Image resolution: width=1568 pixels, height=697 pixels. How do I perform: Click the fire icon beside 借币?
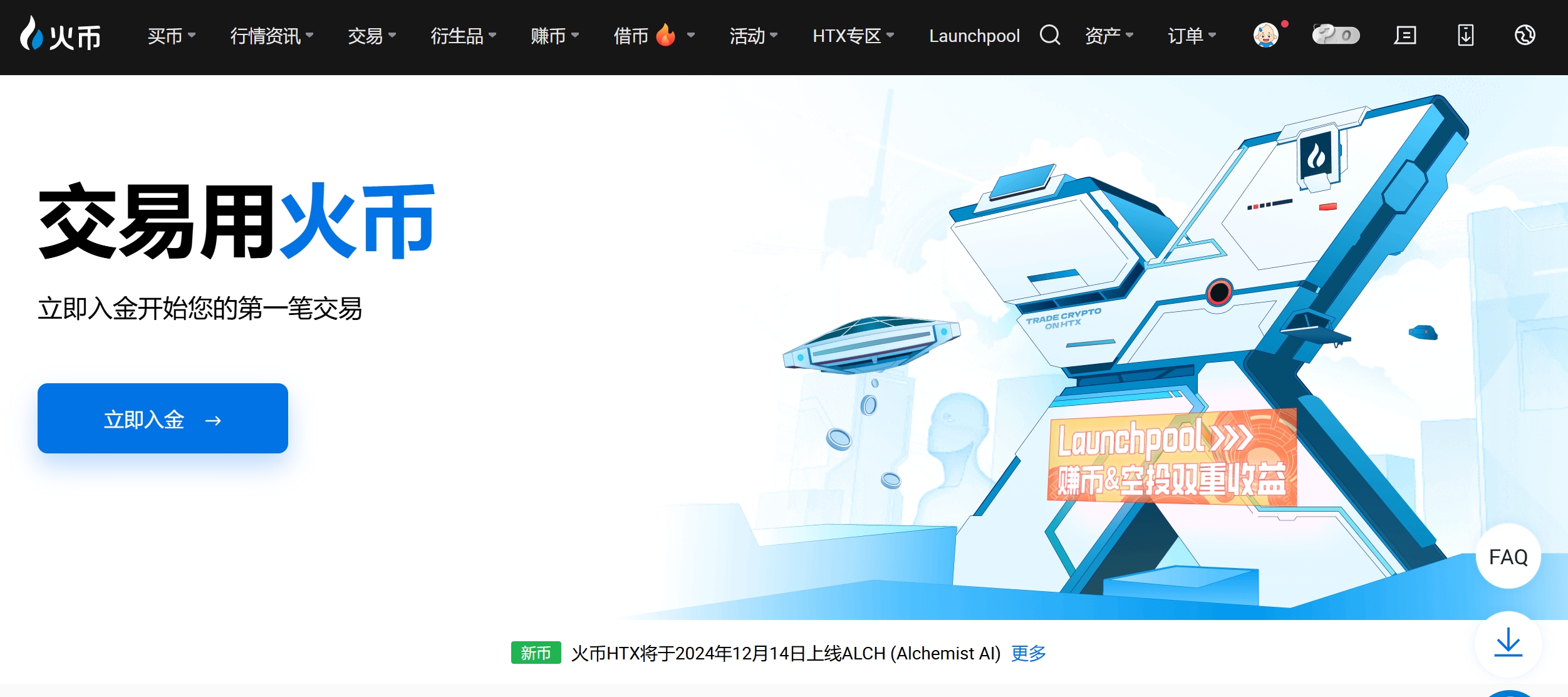point(665,35)
